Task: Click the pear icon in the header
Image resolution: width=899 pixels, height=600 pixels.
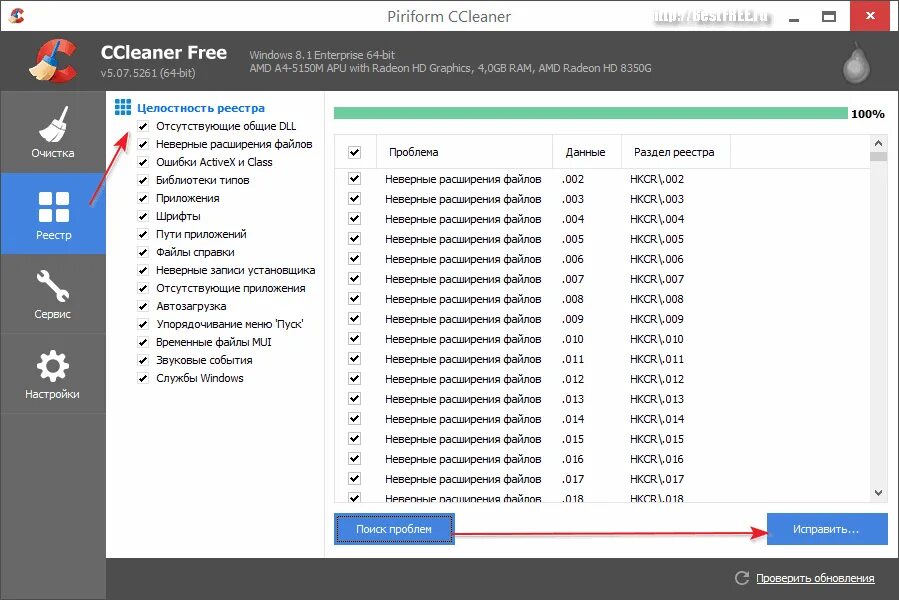Action: [x=856, y=63]
